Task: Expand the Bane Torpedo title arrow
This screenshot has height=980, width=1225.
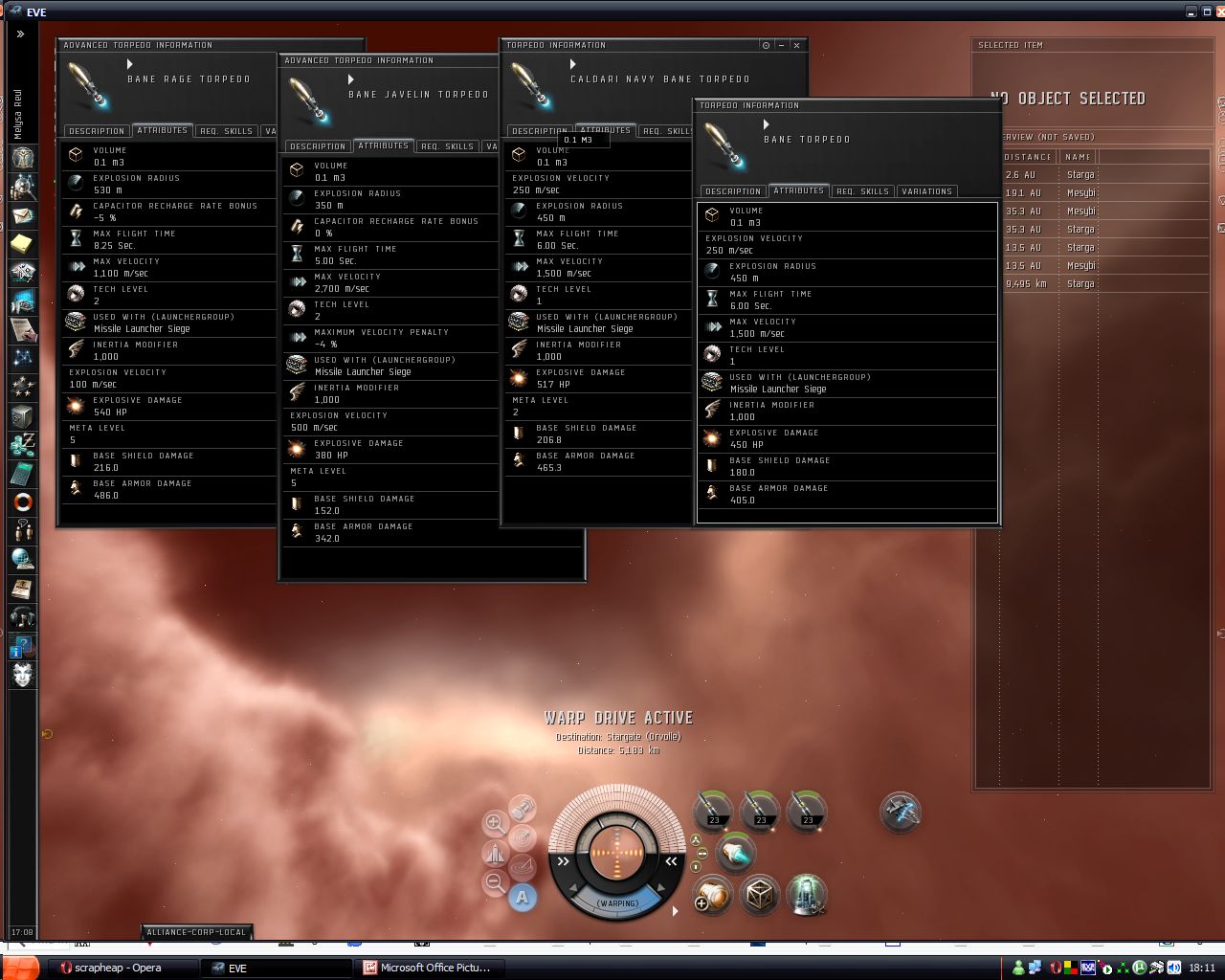Action: pos(766,124)
